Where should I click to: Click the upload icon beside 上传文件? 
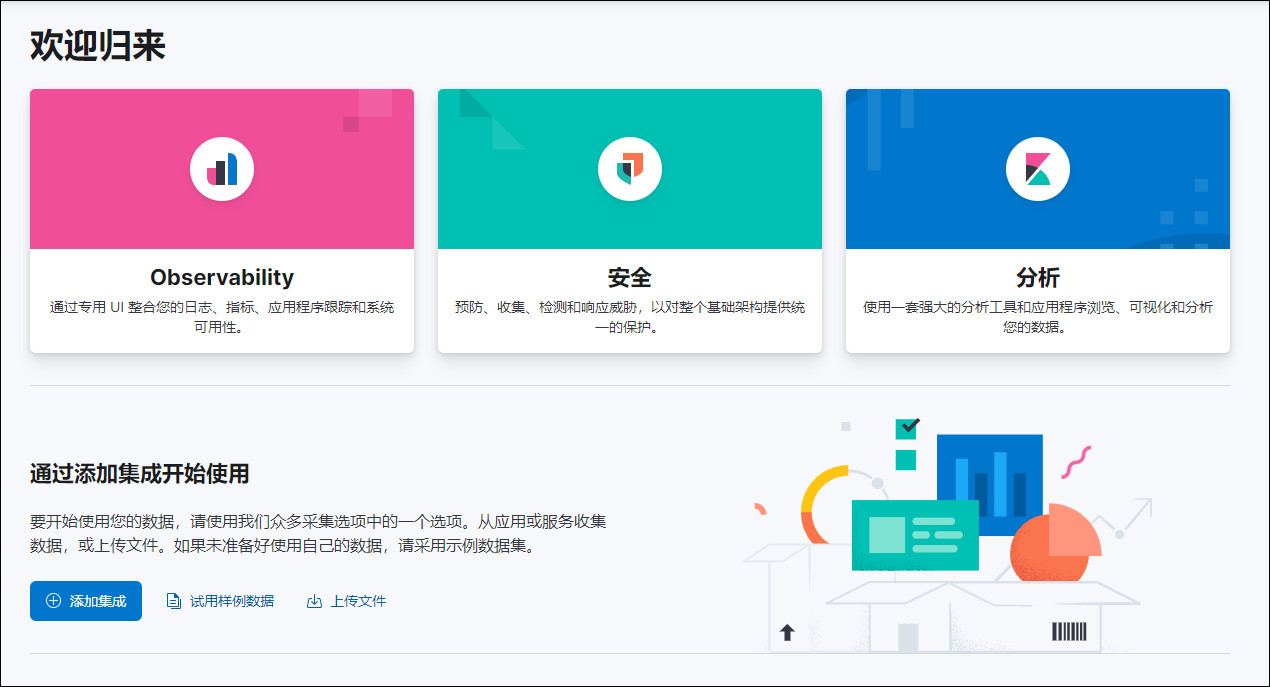(x=314, y=601)
